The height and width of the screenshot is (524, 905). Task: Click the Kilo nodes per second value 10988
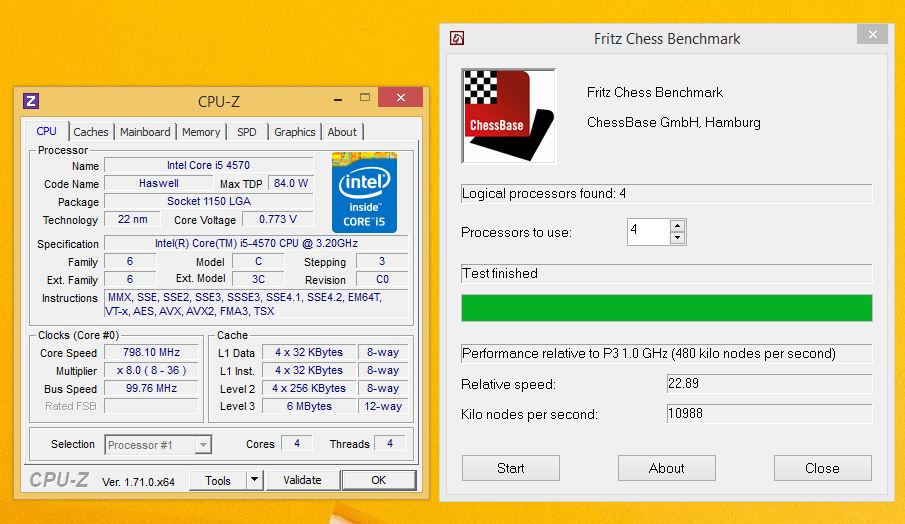point(769,414)
